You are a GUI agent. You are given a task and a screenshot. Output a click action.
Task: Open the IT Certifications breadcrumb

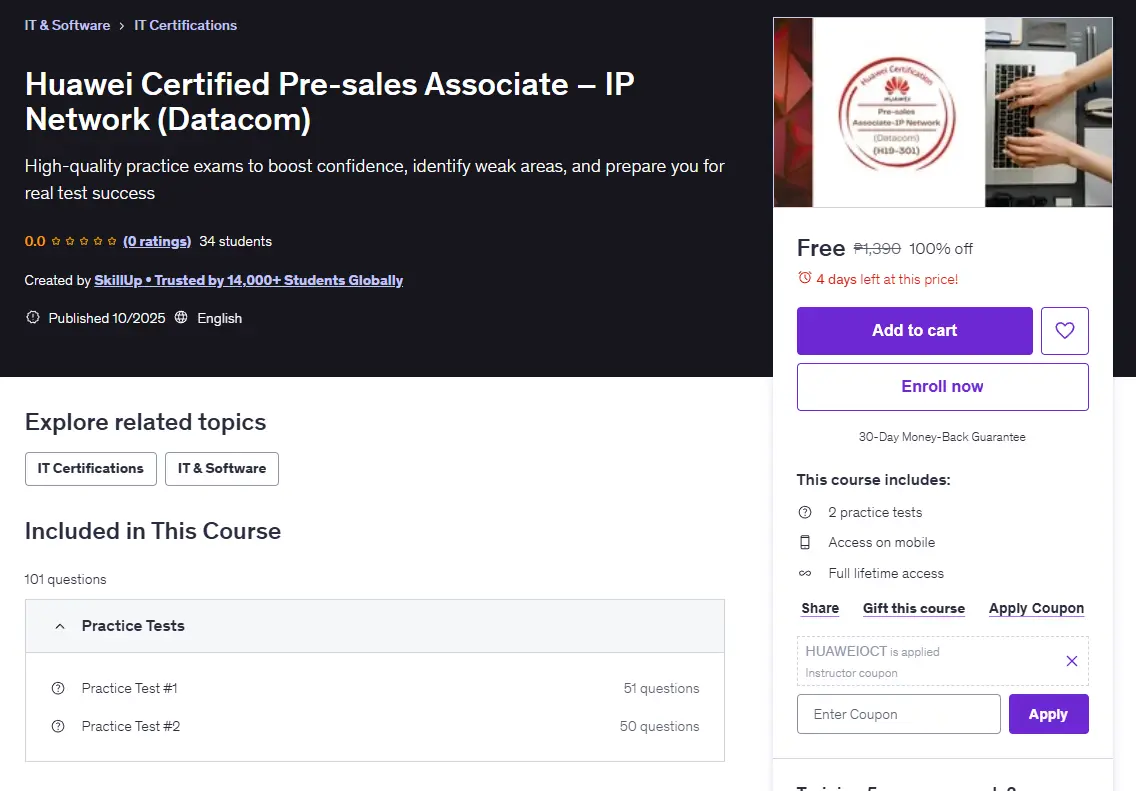coord(185,25)
